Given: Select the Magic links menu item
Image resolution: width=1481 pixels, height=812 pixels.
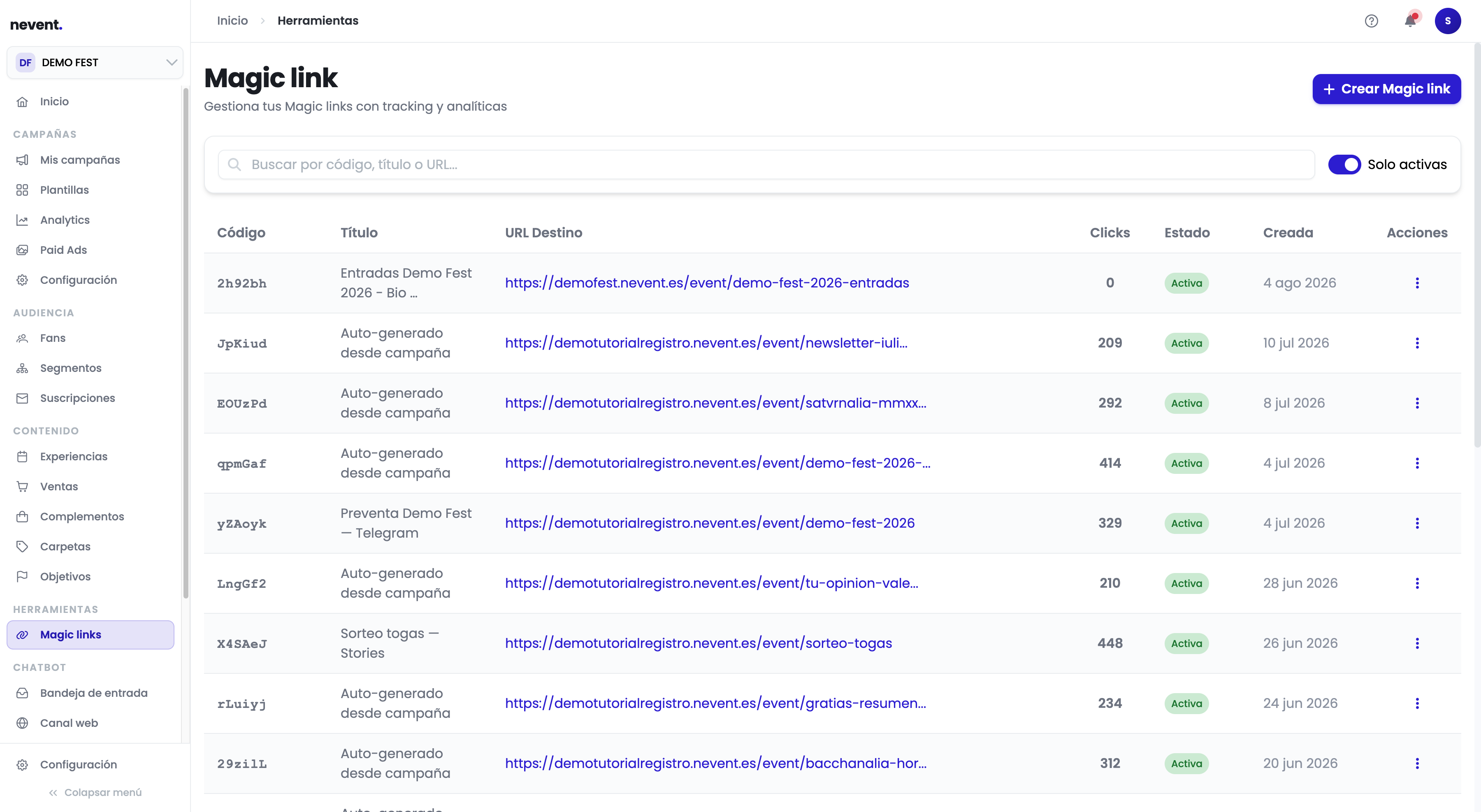Looking at the screenshot, I should [90, 635].
